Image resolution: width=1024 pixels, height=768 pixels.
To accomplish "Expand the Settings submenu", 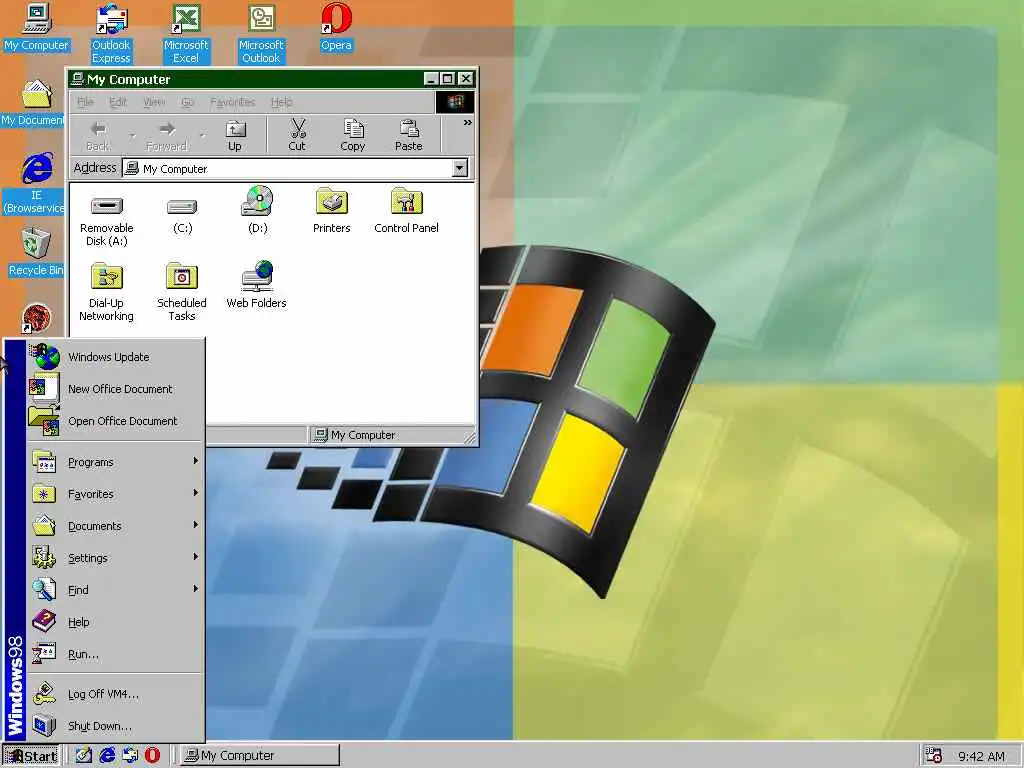I will (x=116, y=558).
